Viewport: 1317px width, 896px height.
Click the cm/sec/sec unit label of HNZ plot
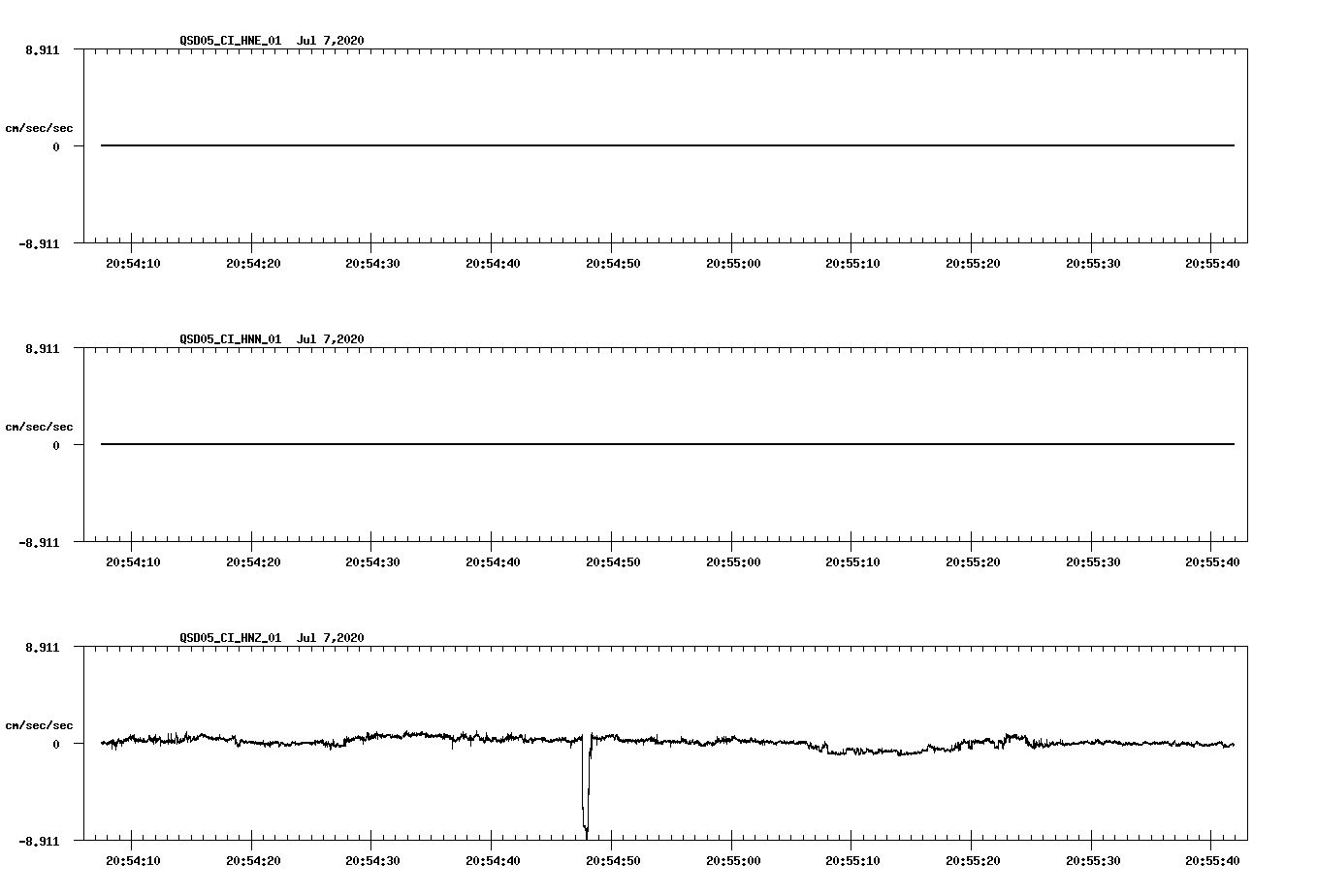(39, 725)
